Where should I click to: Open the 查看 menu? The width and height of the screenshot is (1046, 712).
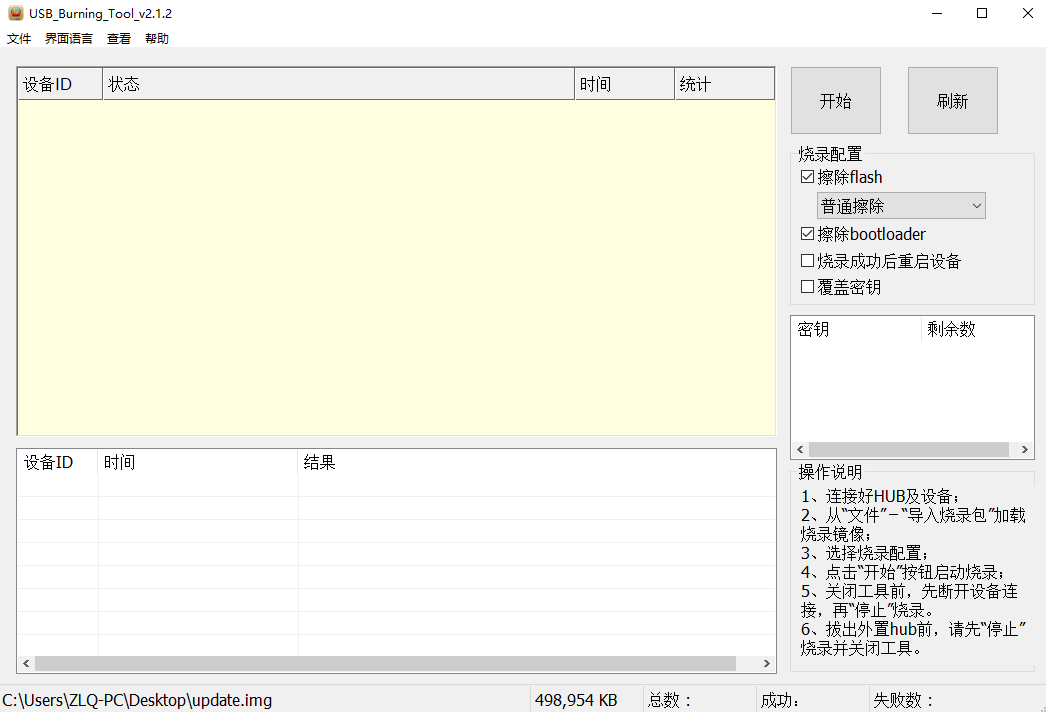[x=119, y=39]
